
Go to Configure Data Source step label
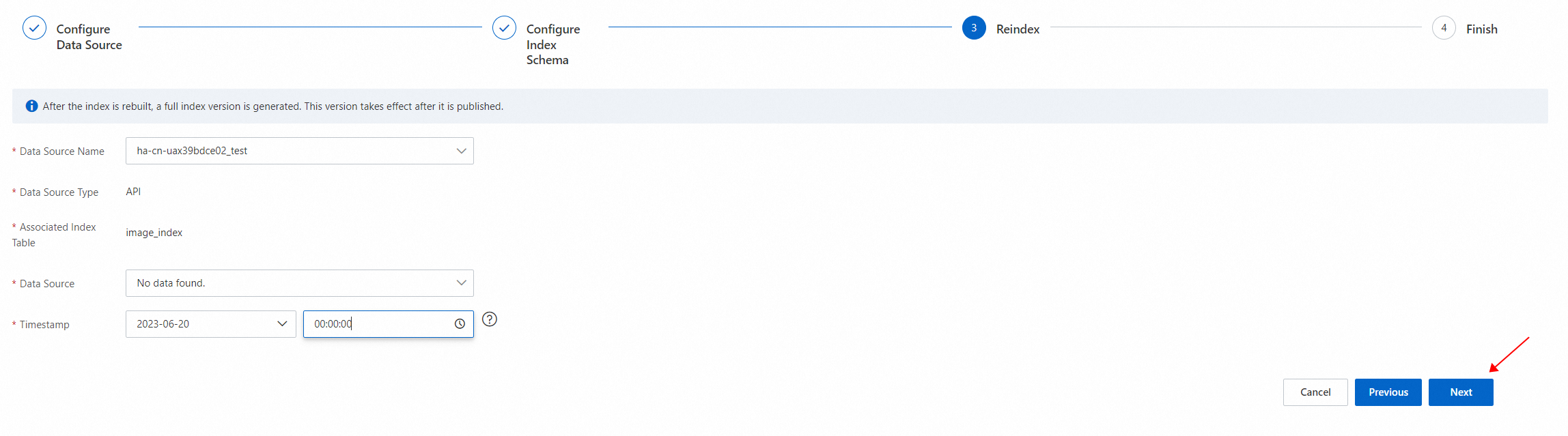(89, 37)
